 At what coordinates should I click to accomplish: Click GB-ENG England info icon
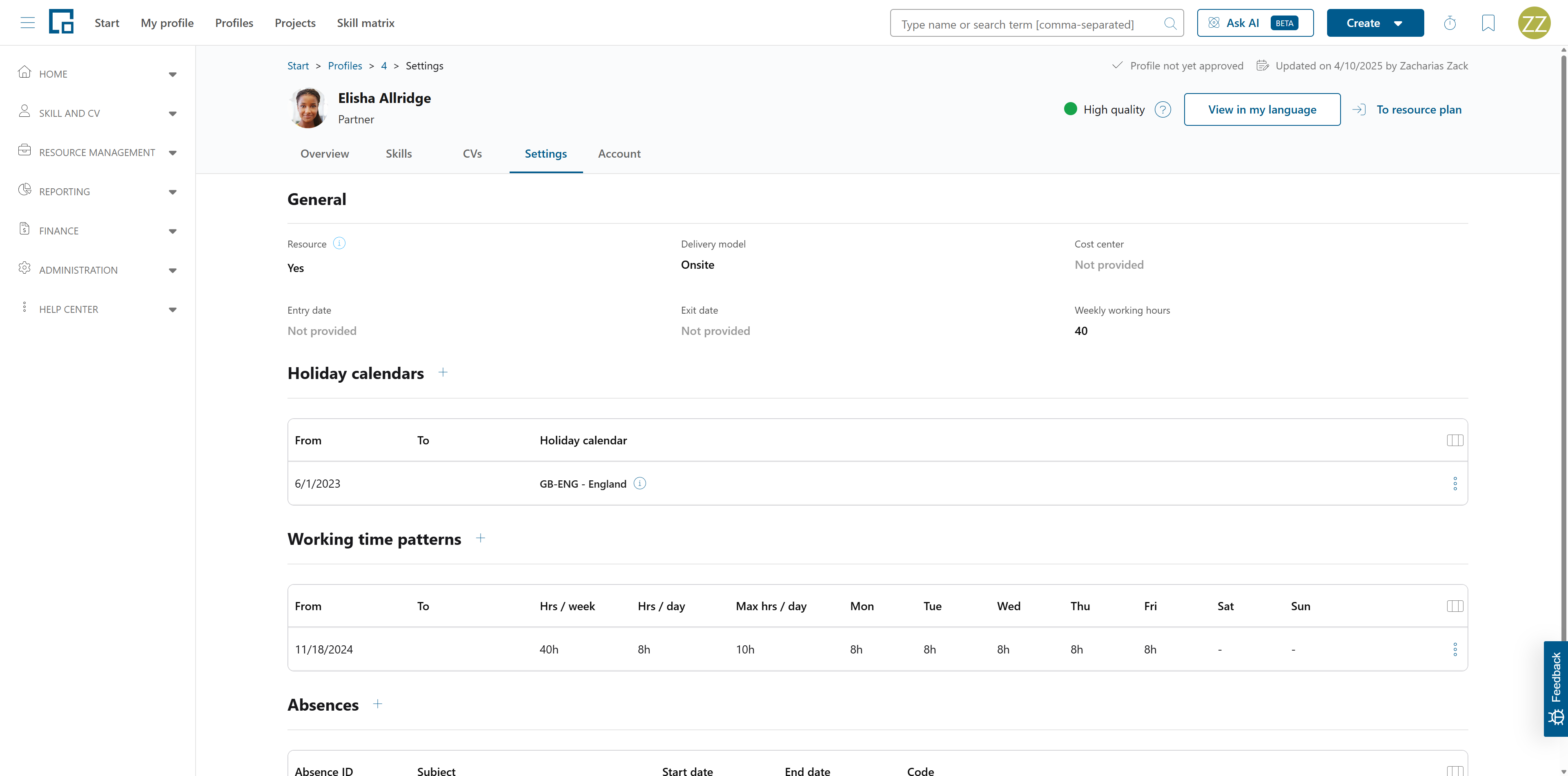click(x=640, y=483)
